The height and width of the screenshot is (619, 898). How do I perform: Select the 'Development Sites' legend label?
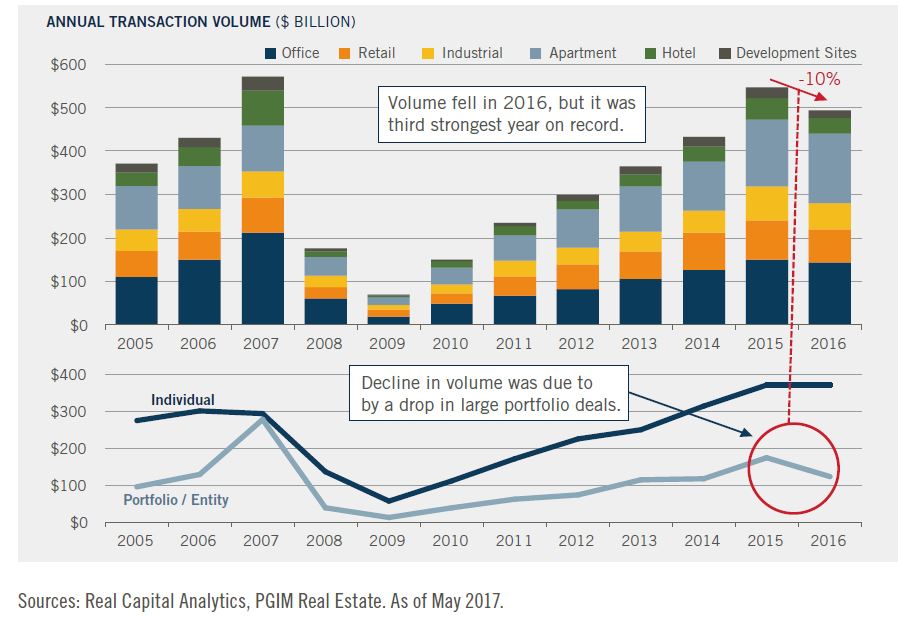click(796, 53)
